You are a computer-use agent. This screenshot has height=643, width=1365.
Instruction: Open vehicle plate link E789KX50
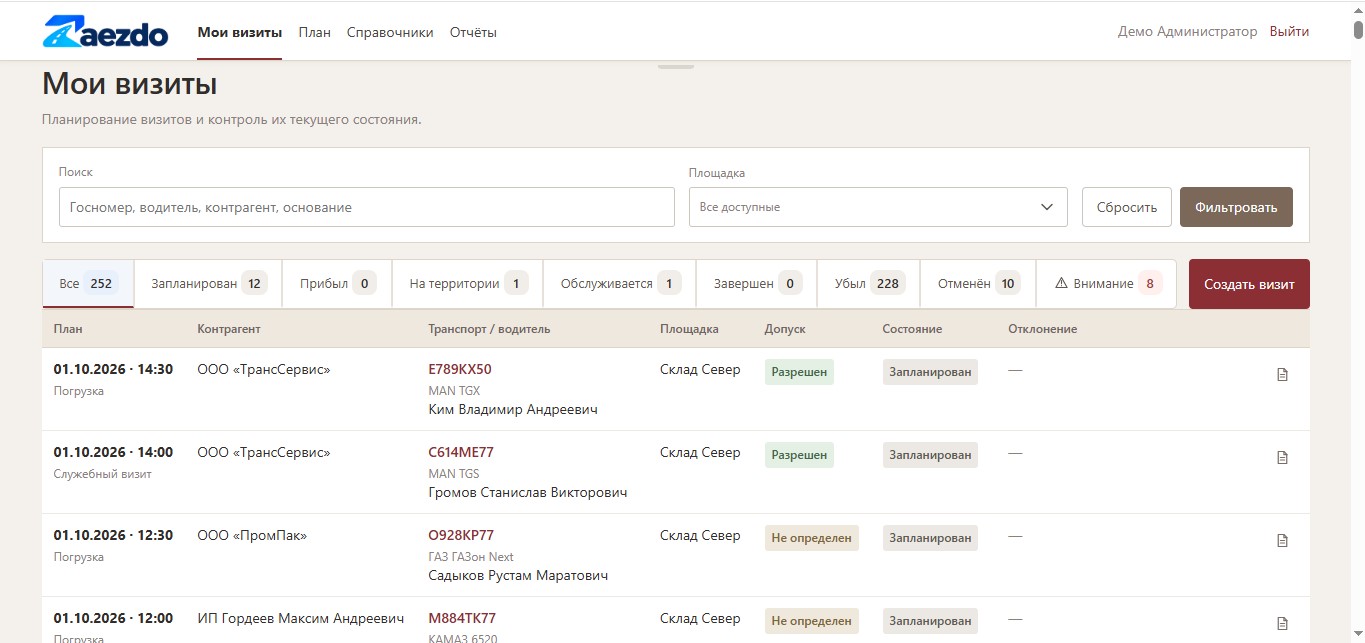tap(460, 369)
